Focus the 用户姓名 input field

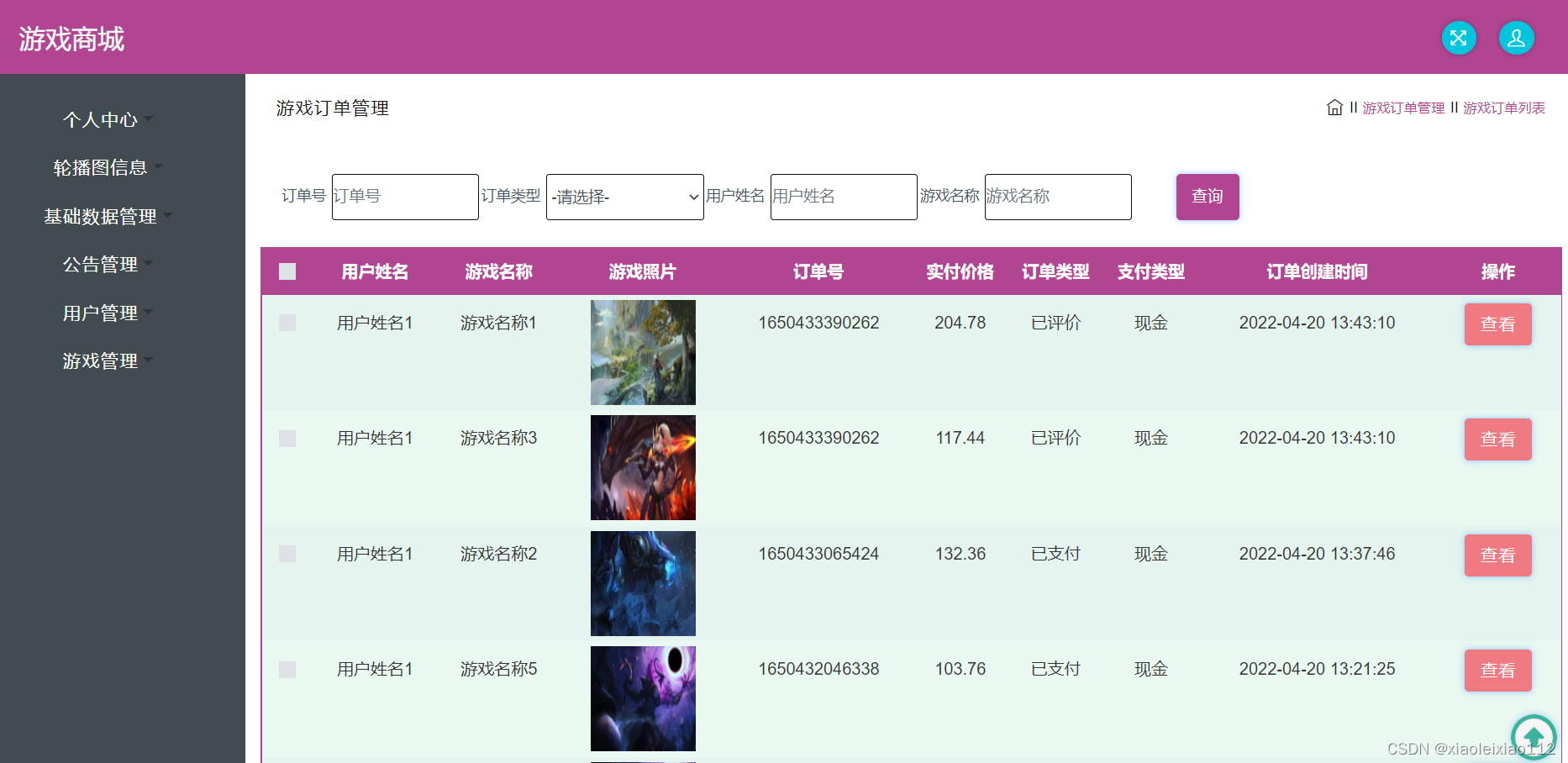pyautogui.click(x=844, y=197)
